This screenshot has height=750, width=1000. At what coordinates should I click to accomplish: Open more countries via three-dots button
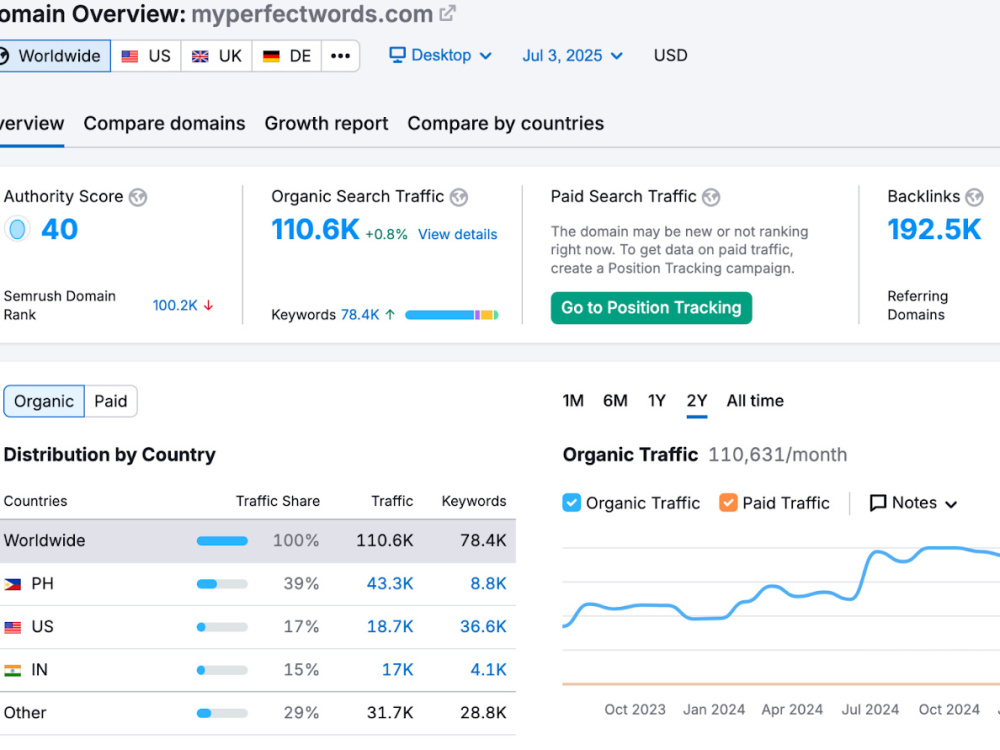coord(341,56)
